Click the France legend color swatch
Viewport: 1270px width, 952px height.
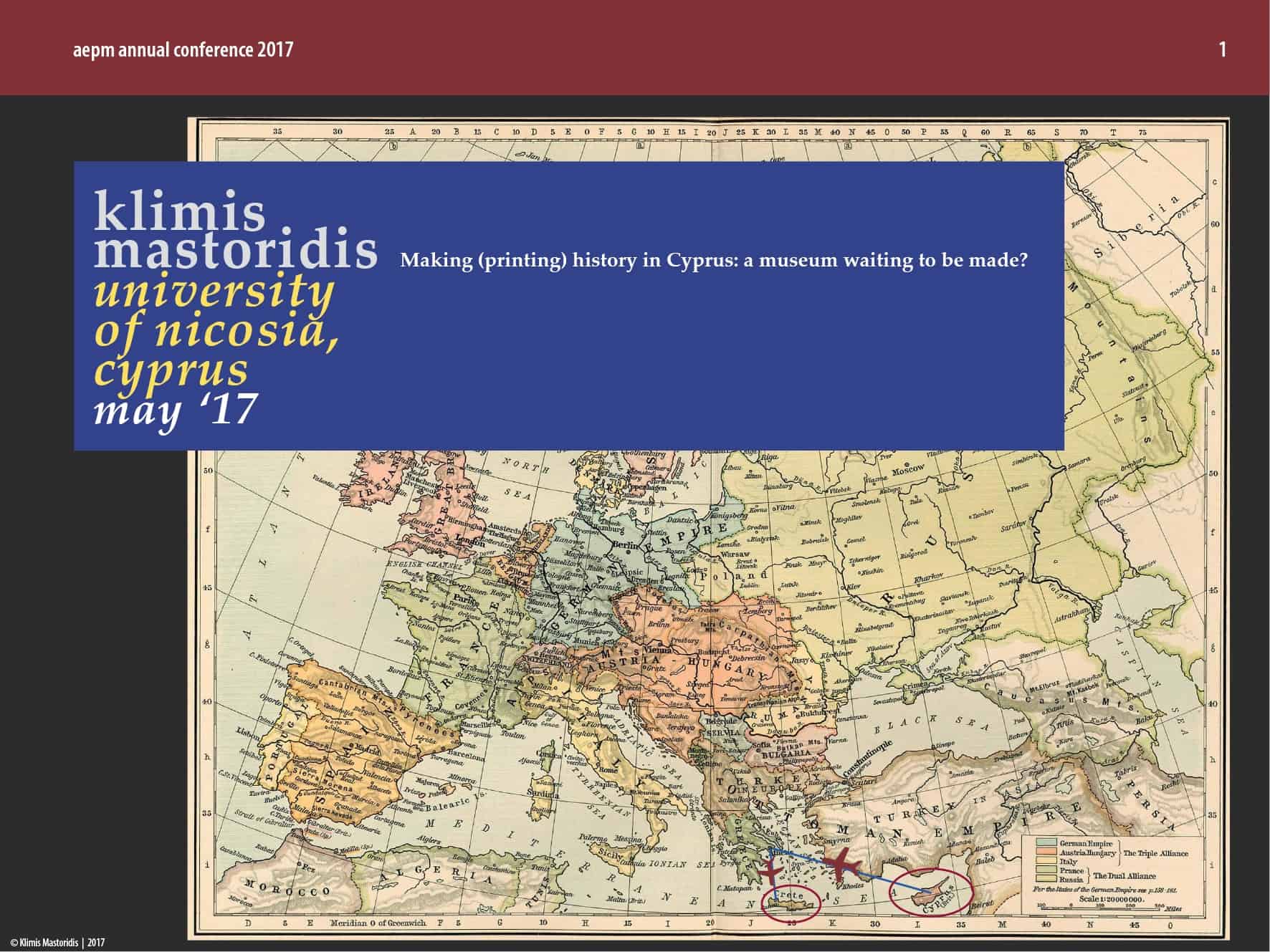pos(1046,869)
